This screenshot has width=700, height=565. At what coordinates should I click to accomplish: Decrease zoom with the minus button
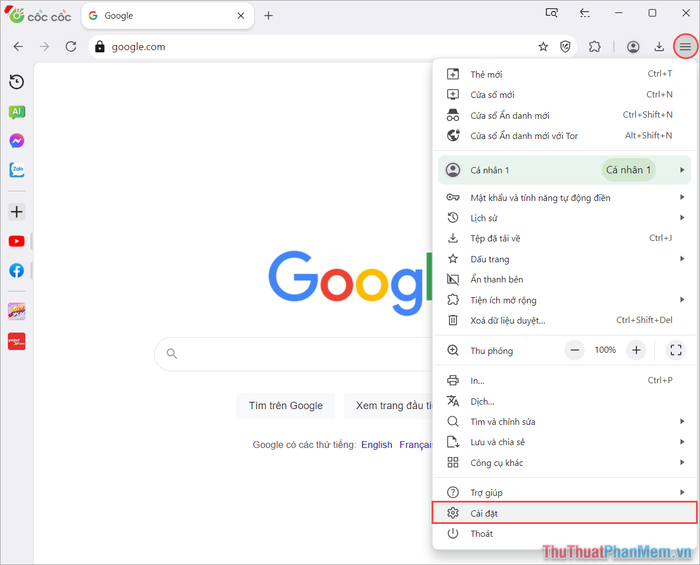point(575,350)
